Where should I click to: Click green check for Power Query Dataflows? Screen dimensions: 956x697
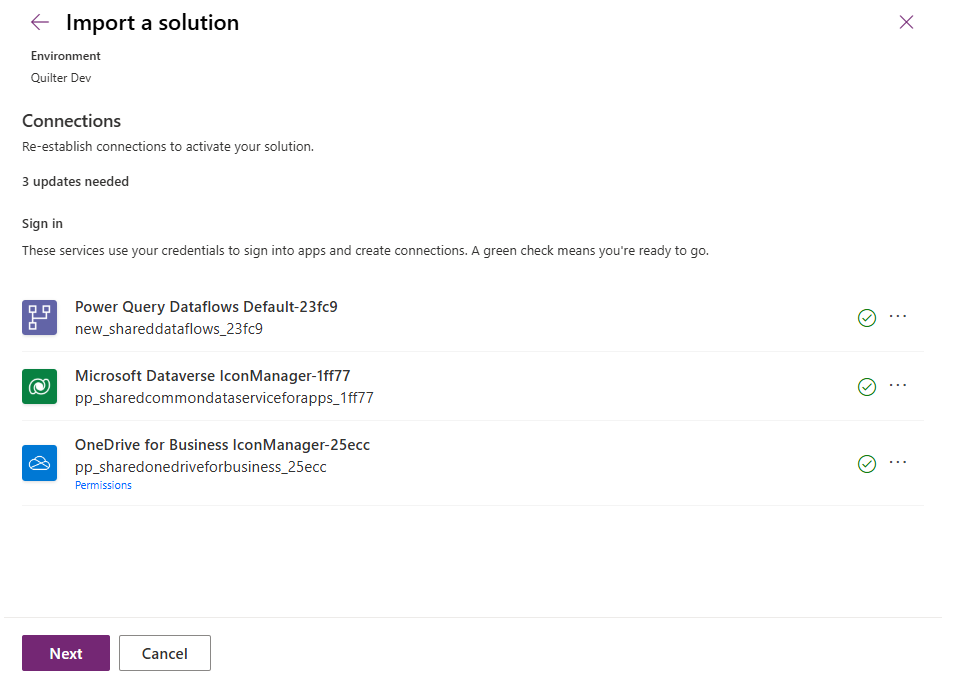click(x=867, y=318)
